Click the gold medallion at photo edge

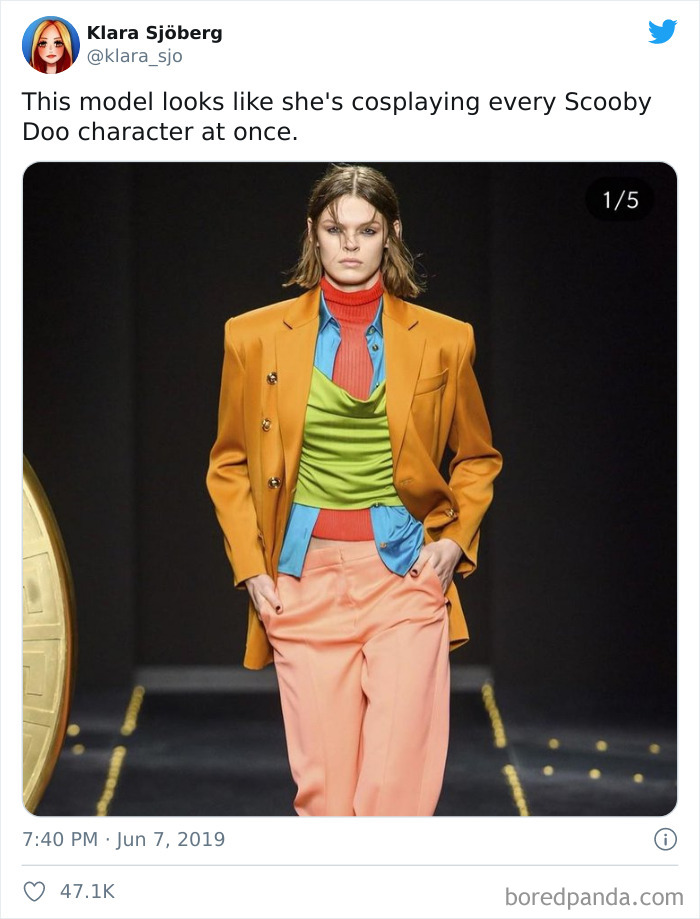(47, 633)
